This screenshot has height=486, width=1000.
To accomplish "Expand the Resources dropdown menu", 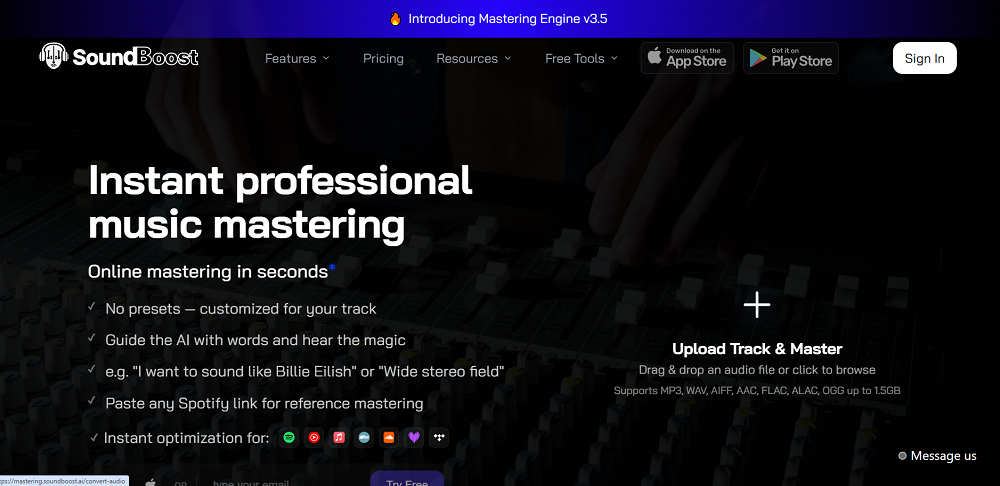I will pos(474,58).
